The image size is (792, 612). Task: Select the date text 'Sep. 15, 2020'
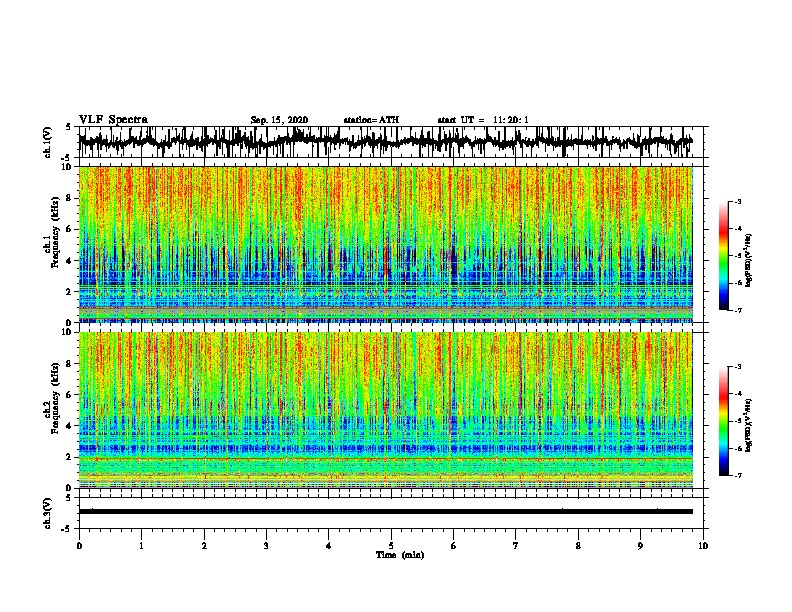coord(279,120)
